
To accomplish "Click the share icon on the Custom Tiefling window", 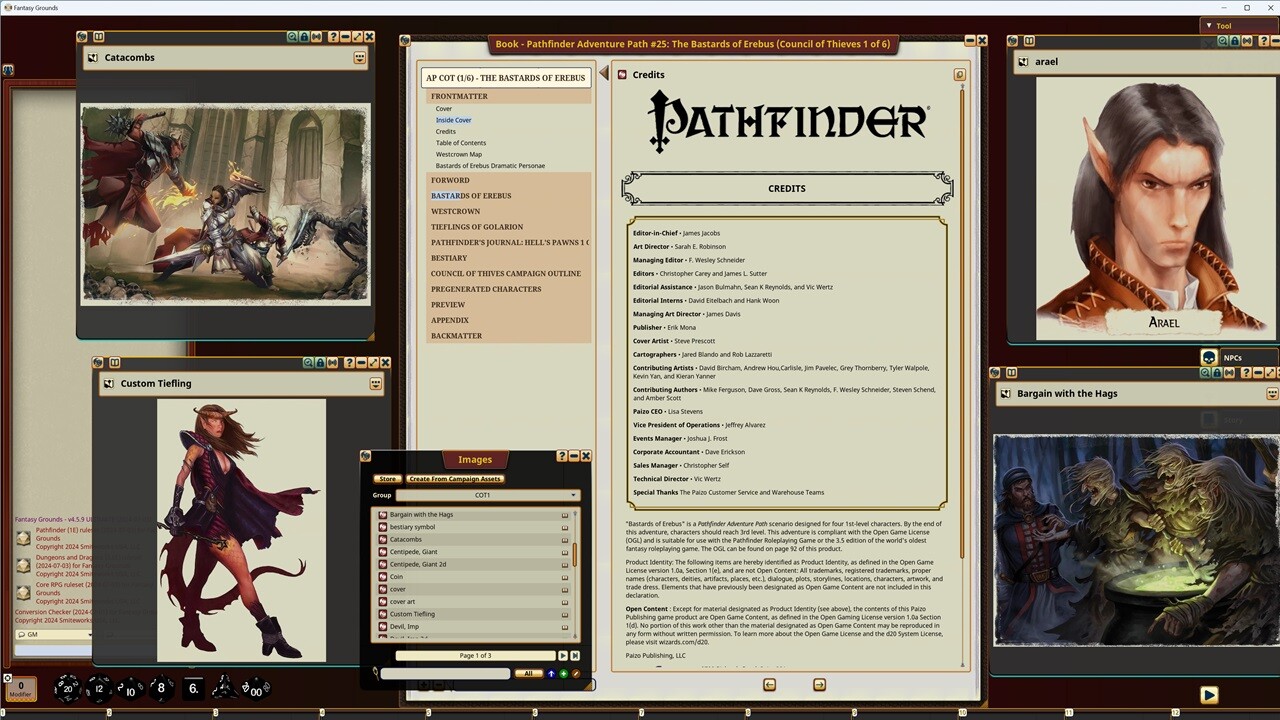I will 333,362.
